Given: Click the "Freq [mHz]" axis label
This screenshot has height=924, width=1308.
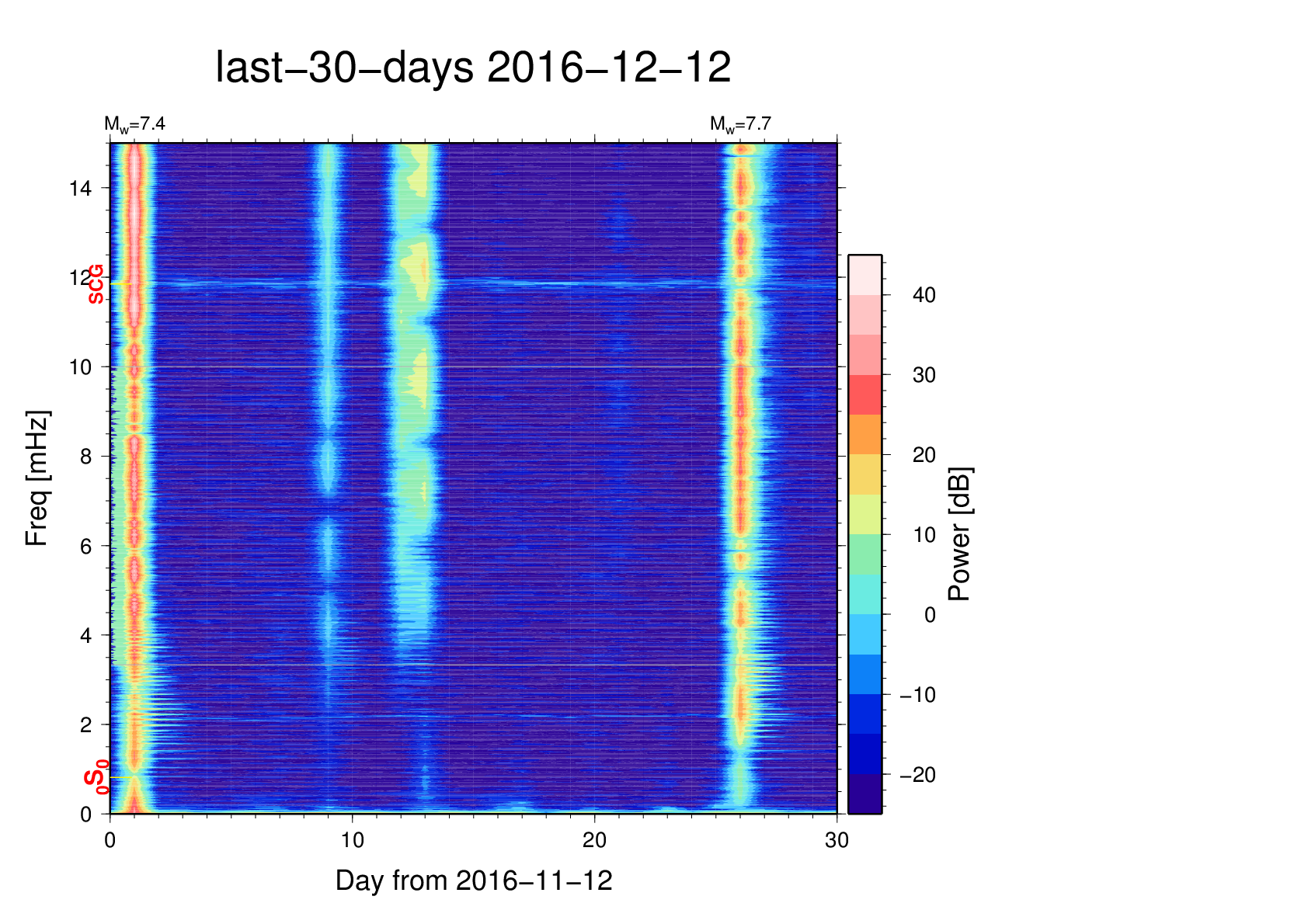Looking at the screenshot, I should pos(37,478).
